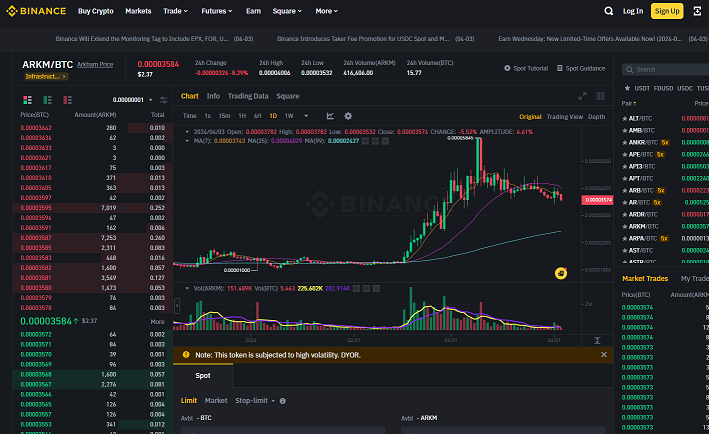The image size is (709, 434).
Task: Open MA indicator settings icon
Action: [375, 141]
